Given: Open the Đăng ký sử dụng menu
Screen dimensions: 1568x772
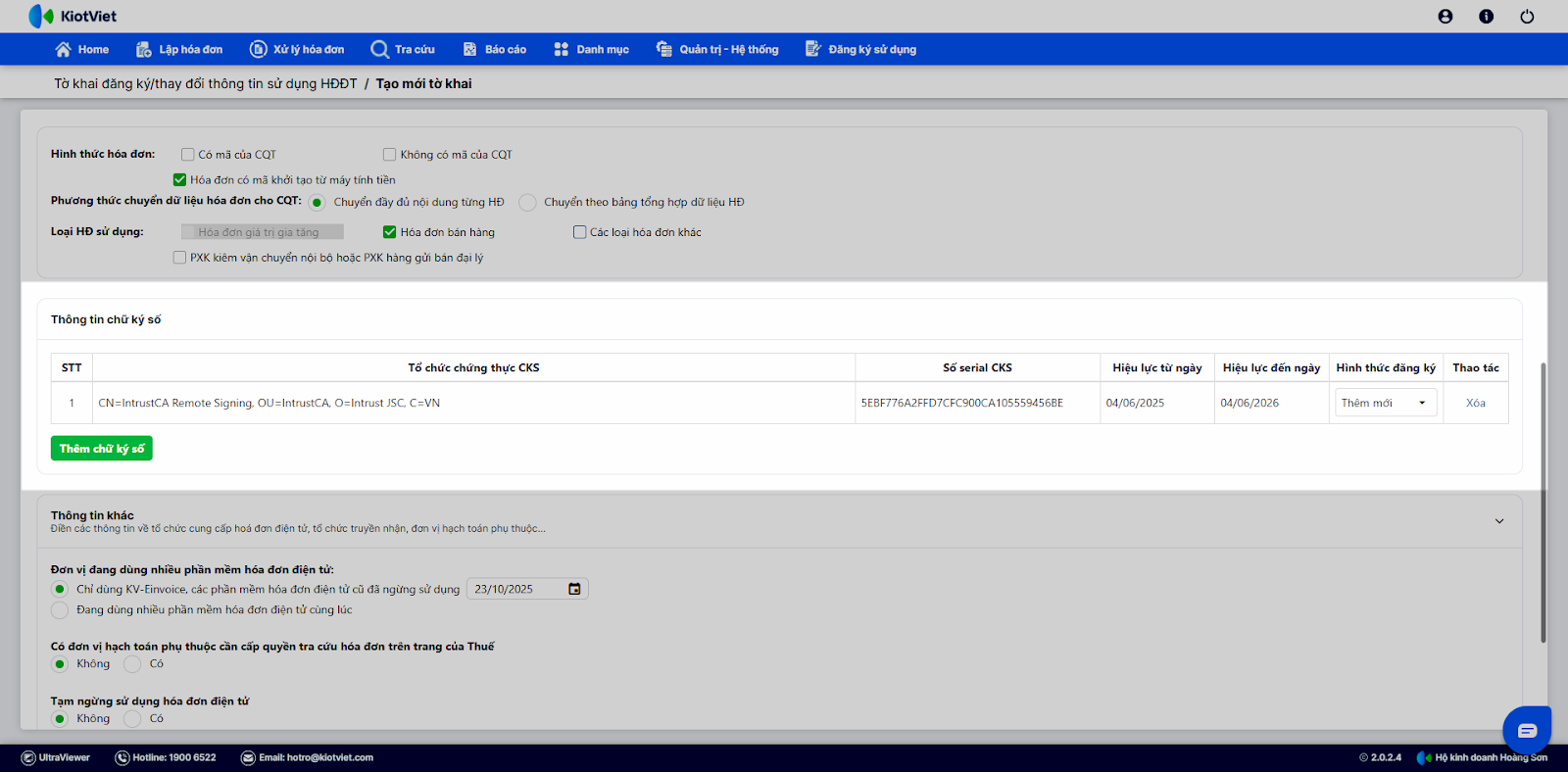Looking at the screenshot, I should (861, 49).
